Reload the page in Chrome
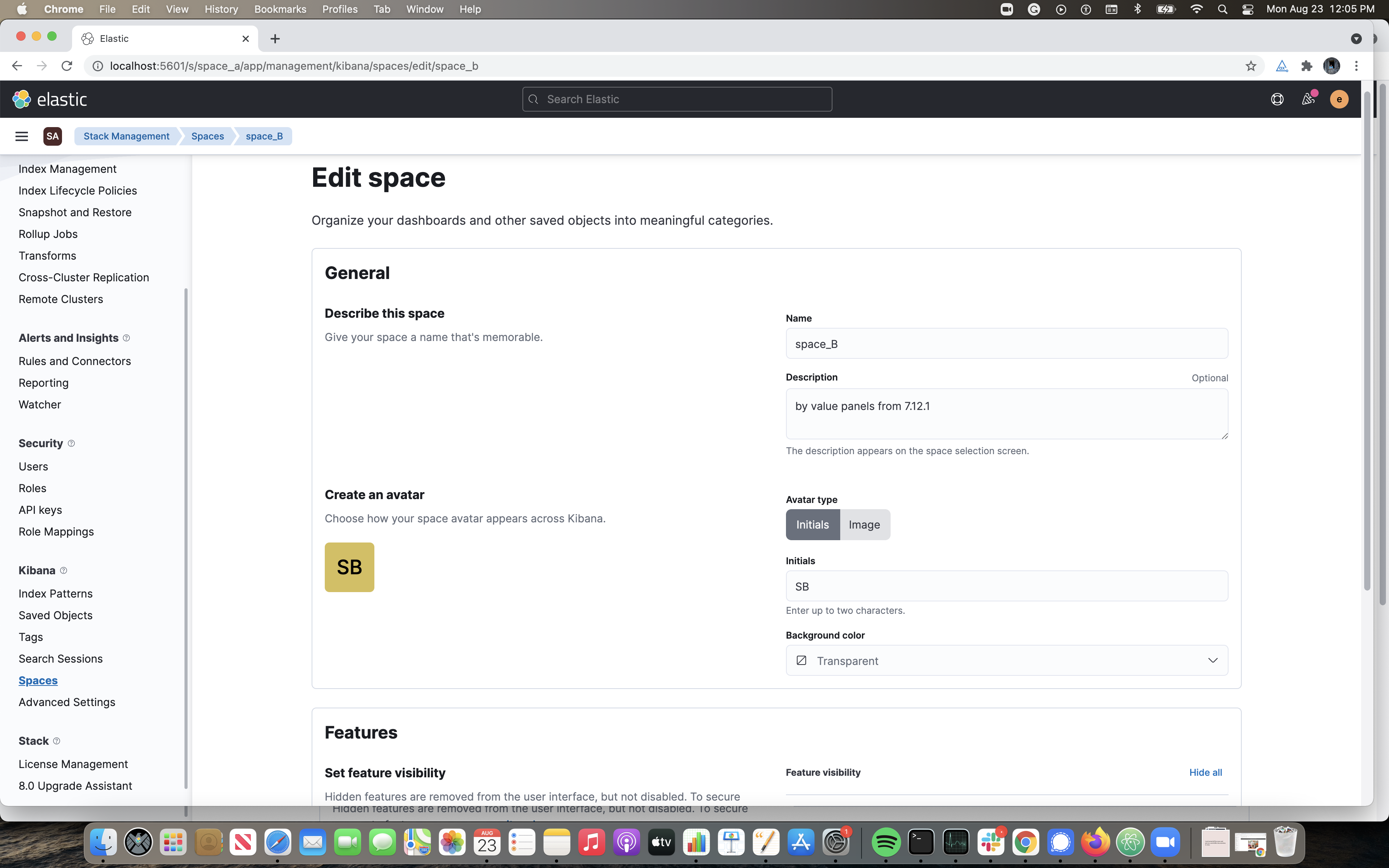The image size is (1389, 868). (67, 66)
